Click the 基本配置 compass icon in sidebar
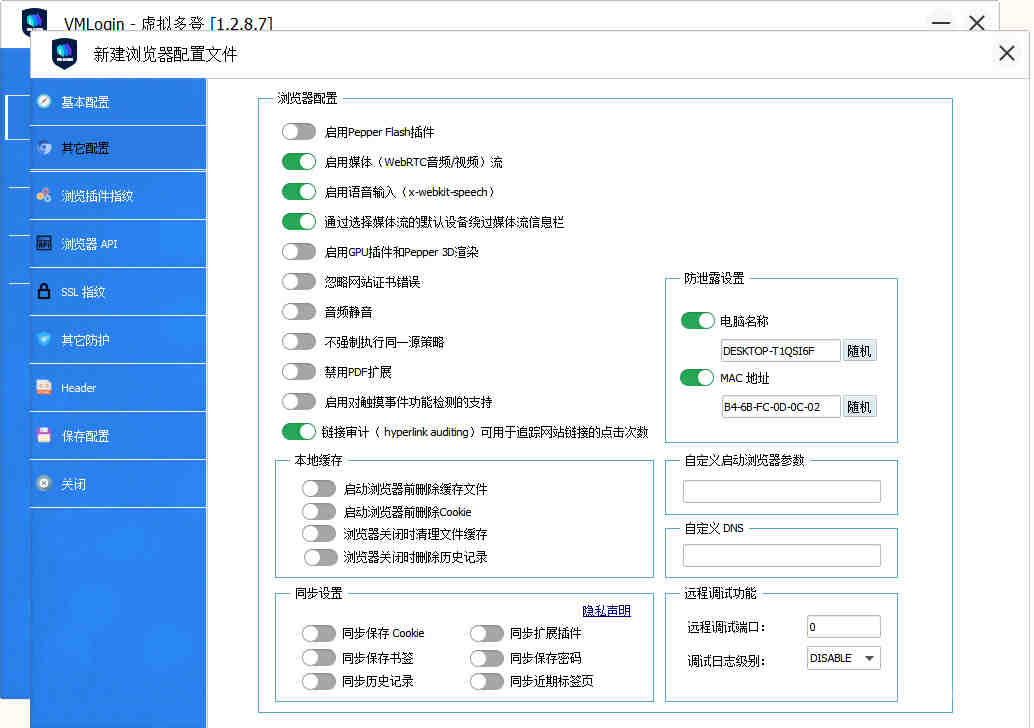 [x=44, y=101]
